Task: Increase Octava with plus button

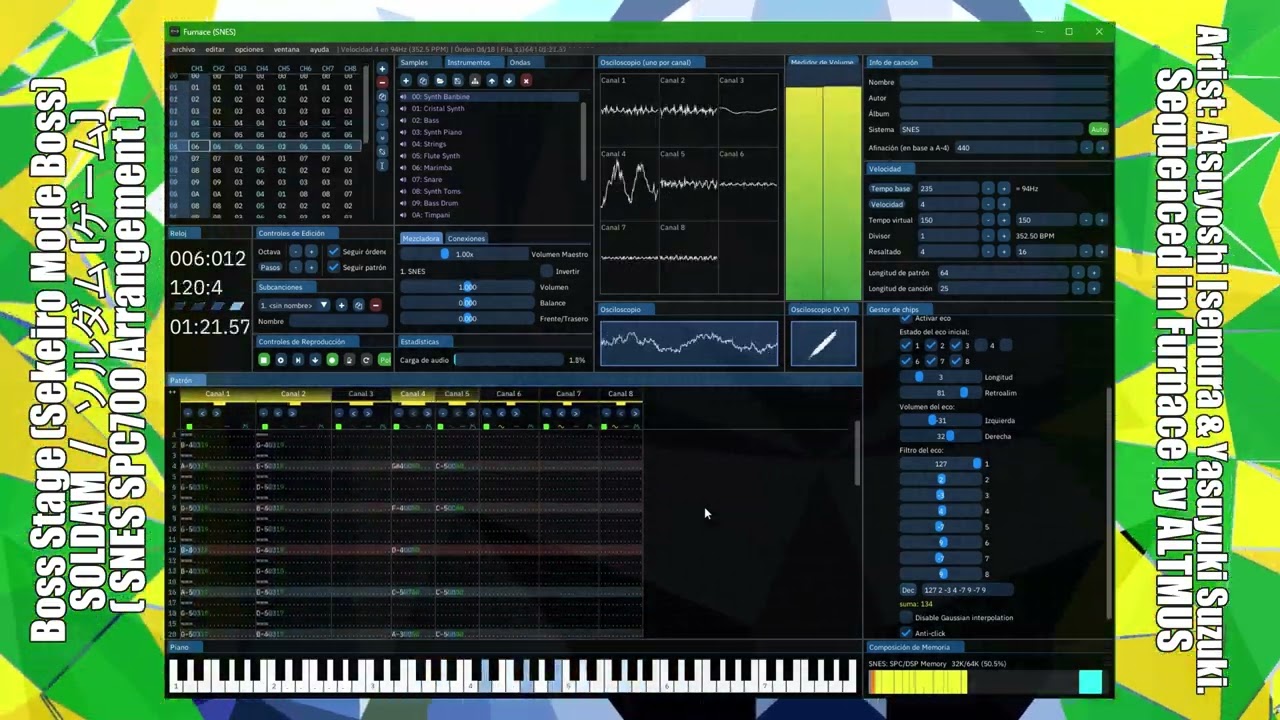Action: click(x=311, y=252)
